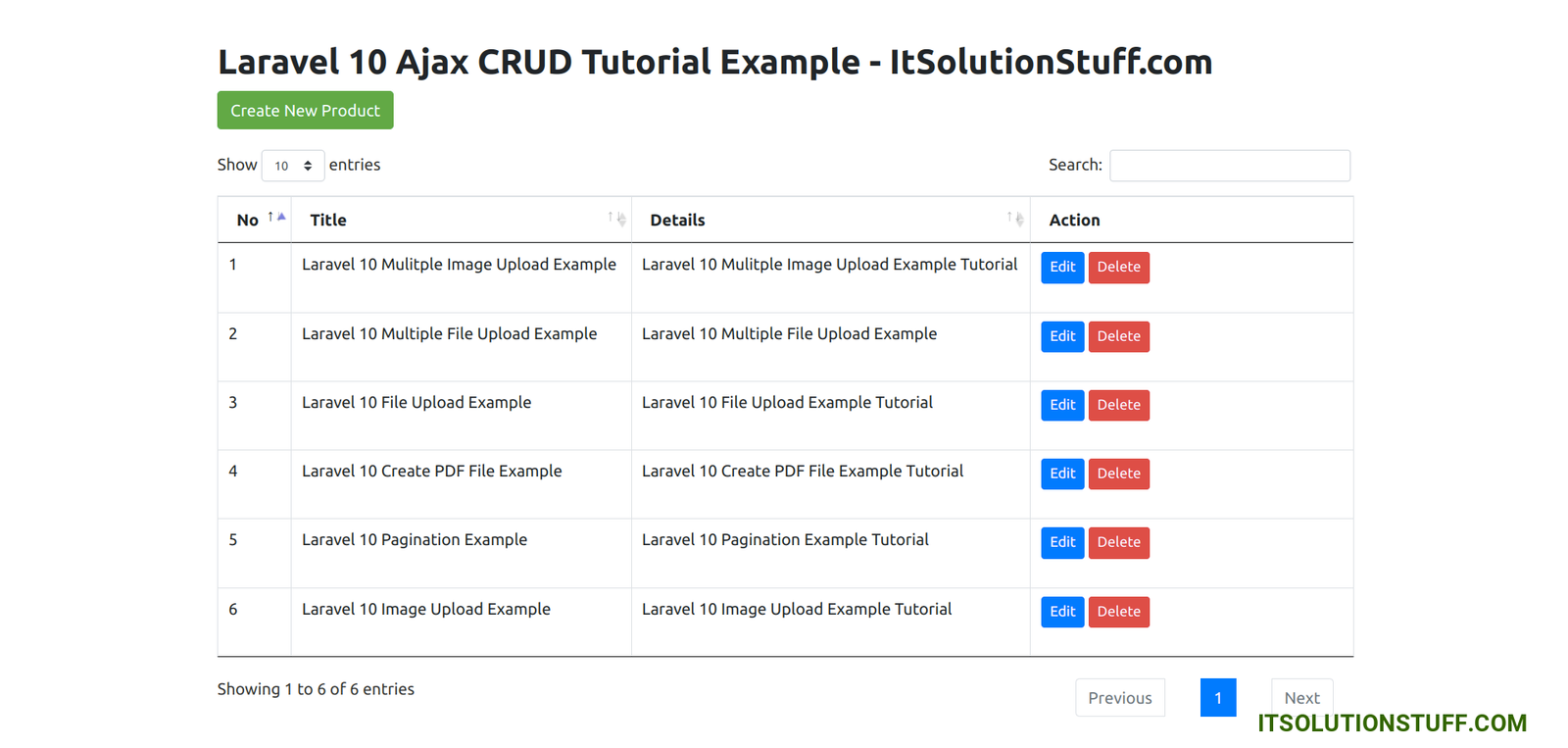
Task: Click the Create New Product button
Action: tap(305, 111)
